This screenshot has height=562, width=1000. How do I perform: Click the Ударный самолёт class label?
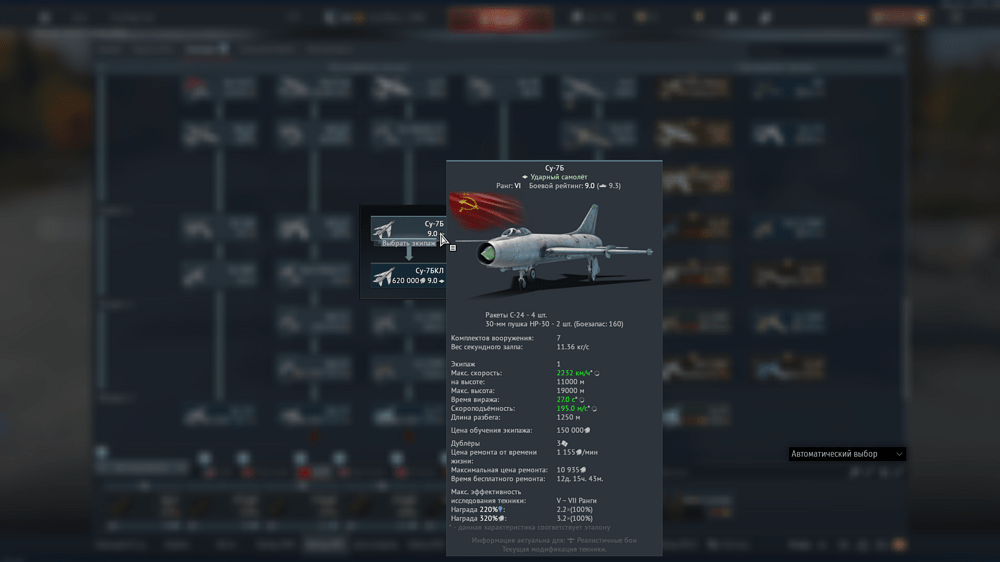[559, 177]
